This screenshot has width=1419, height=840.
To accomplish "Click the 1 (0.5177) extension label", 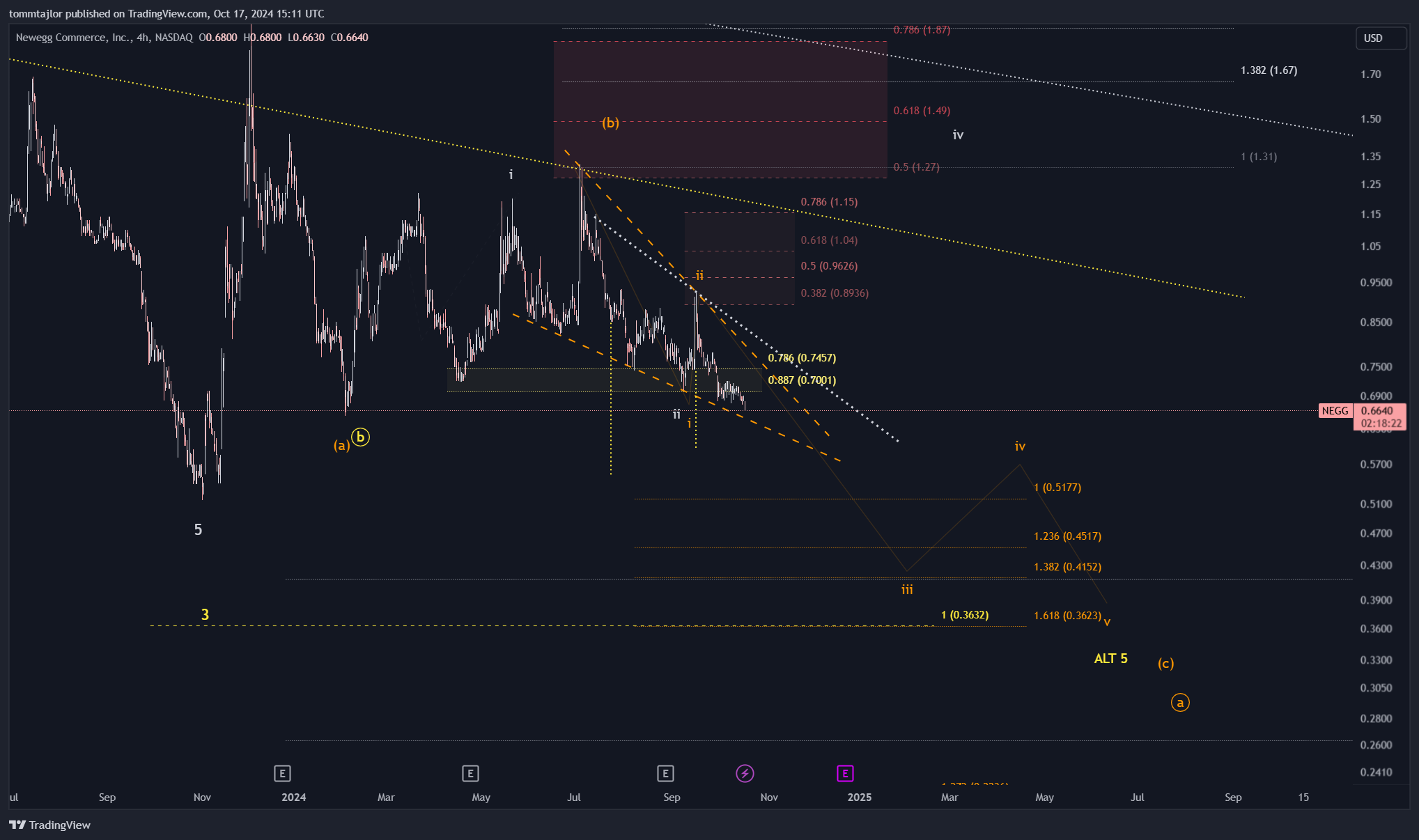I will coord(1058,488).
